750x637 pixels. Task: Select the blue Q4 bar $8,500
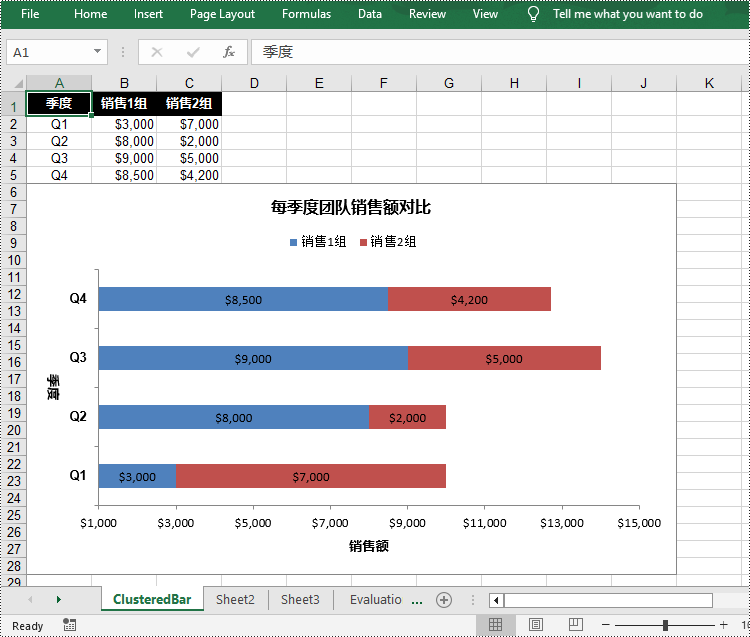point(243,299)
